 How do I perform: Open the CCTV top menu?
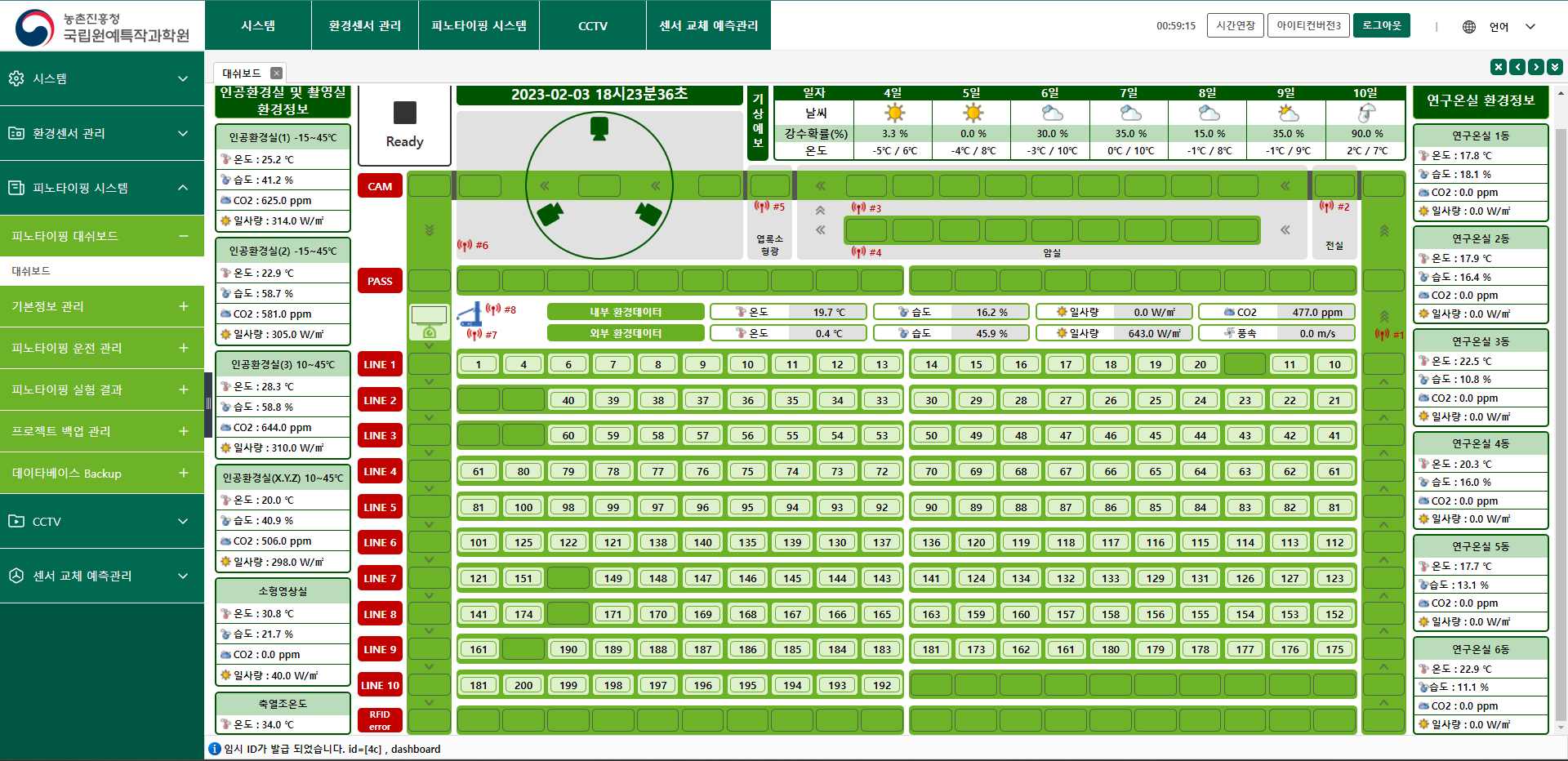[x=593, y=25]
